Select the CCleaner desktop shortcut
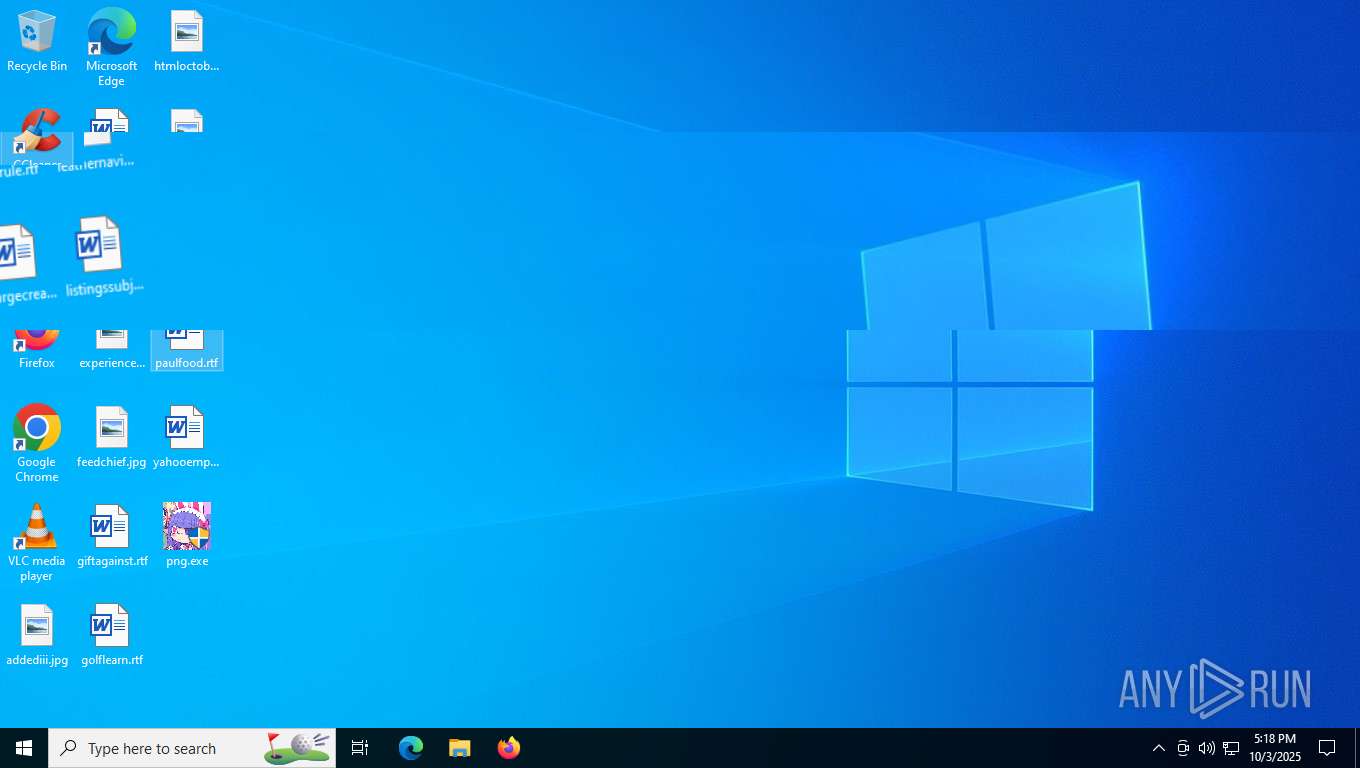The image size is (1360, 768). click(x=37, y=138)
